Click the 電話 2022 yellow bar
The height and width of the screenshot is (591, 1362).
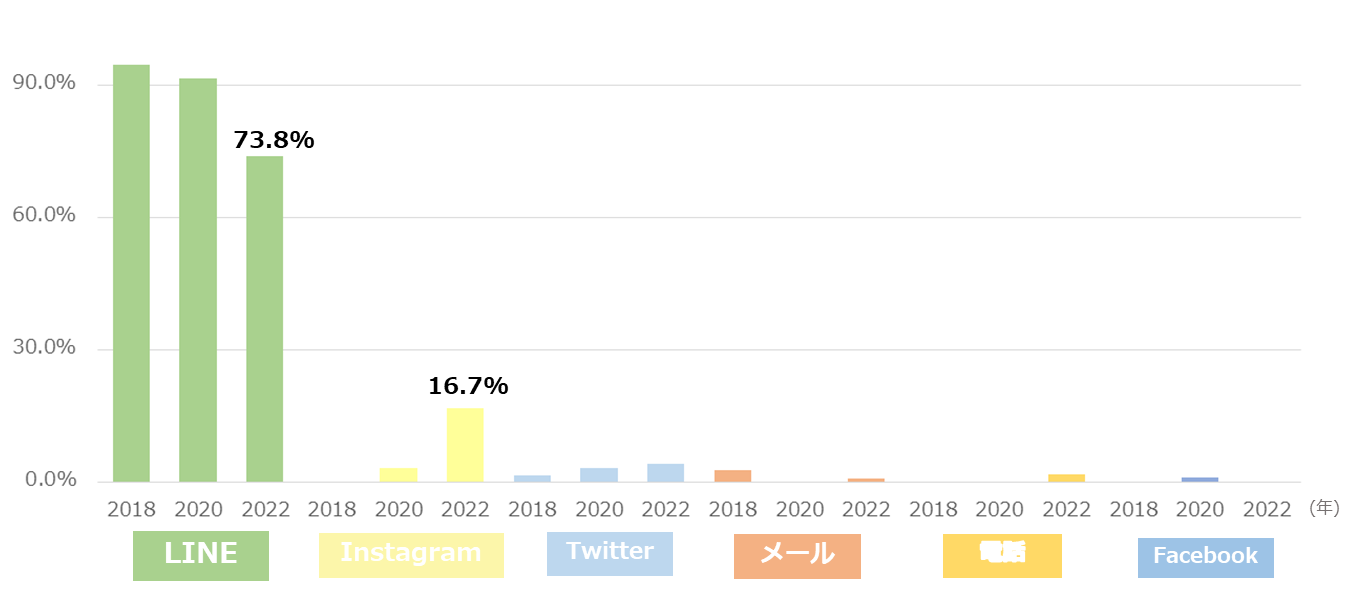click(x=1066, y=478)
